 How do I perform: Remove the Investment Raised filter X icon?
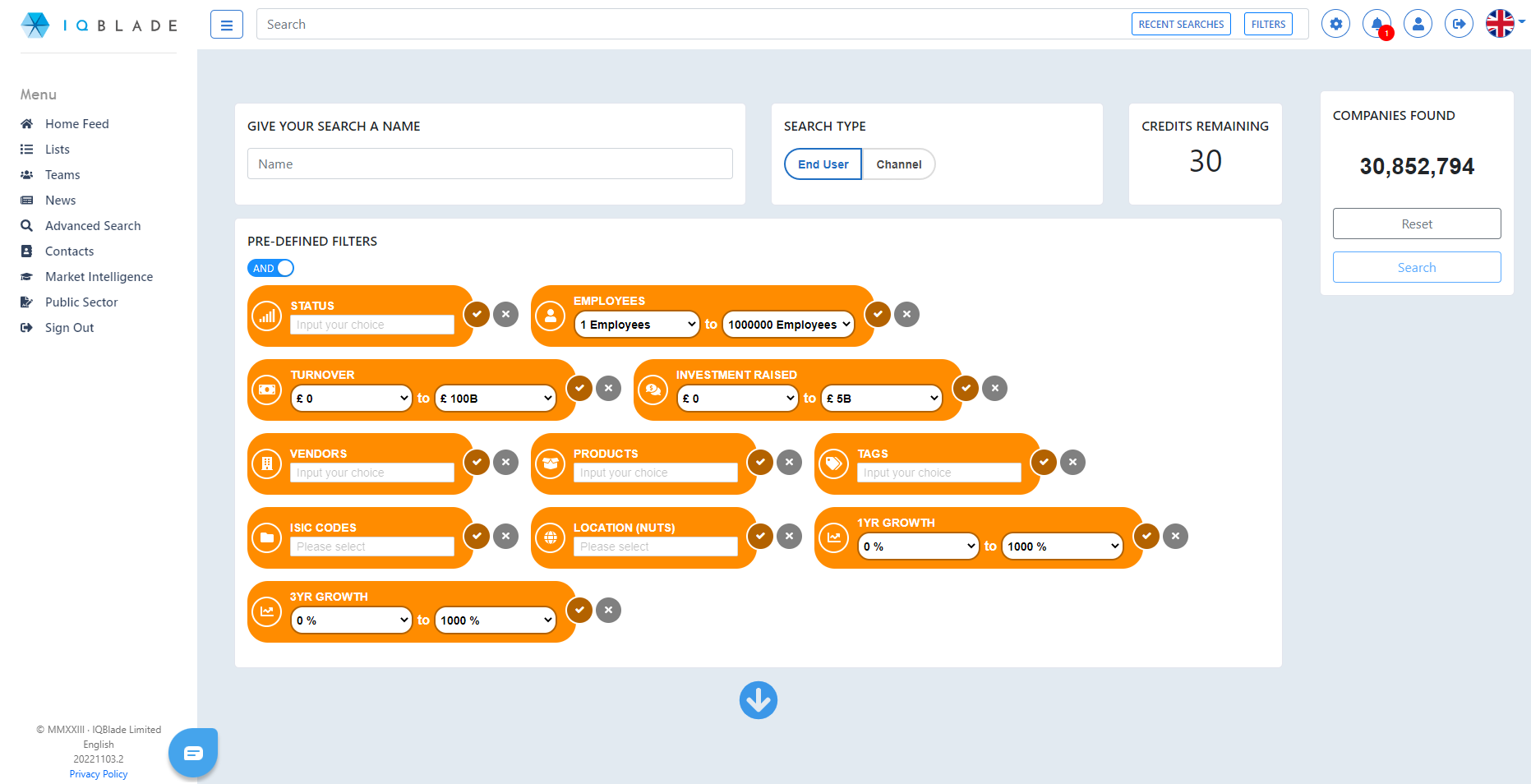(x=994, y=388)
